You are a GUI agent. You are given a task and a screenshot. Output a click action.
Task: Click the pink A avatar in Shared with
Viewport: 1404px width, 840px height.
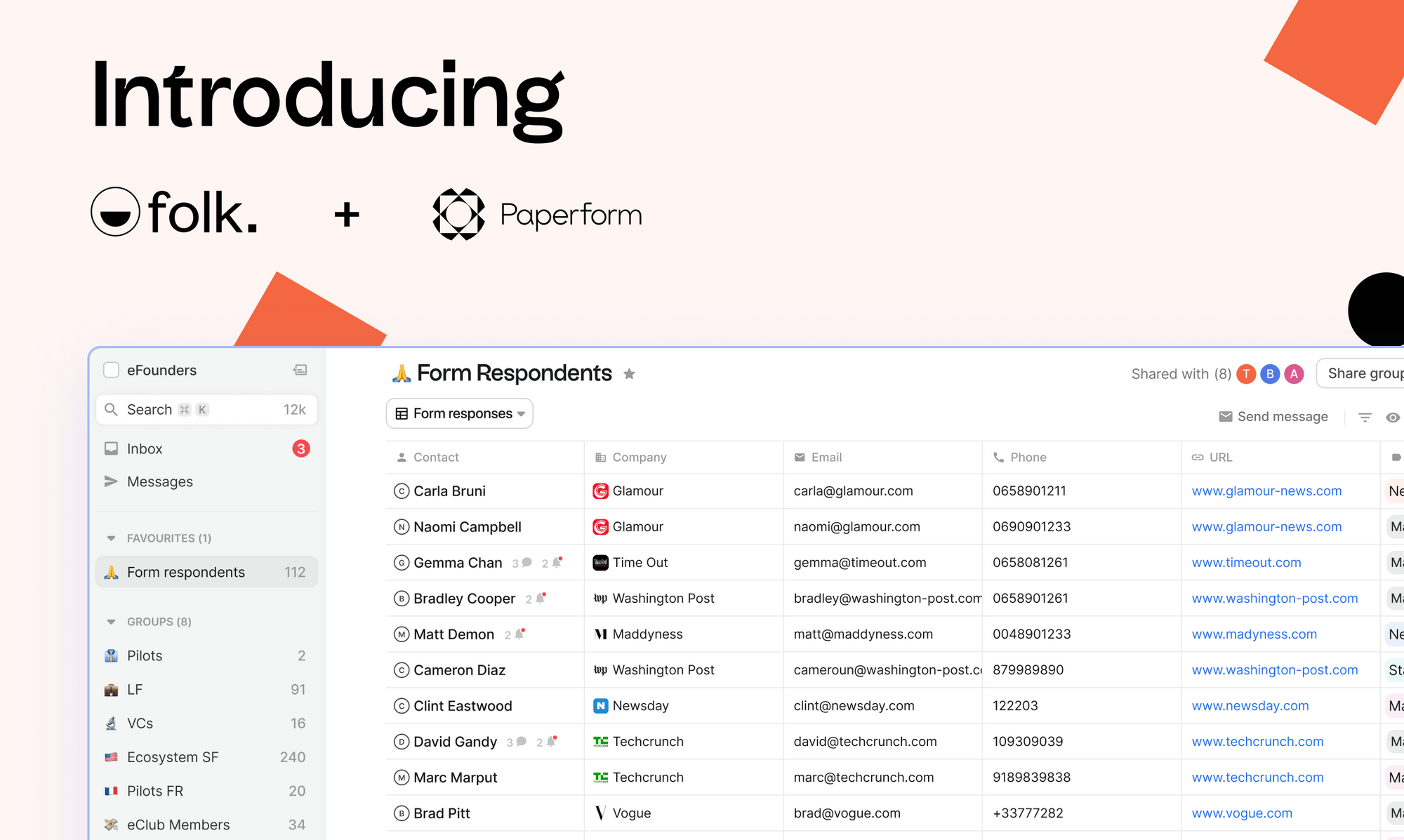coord(1294,373)
